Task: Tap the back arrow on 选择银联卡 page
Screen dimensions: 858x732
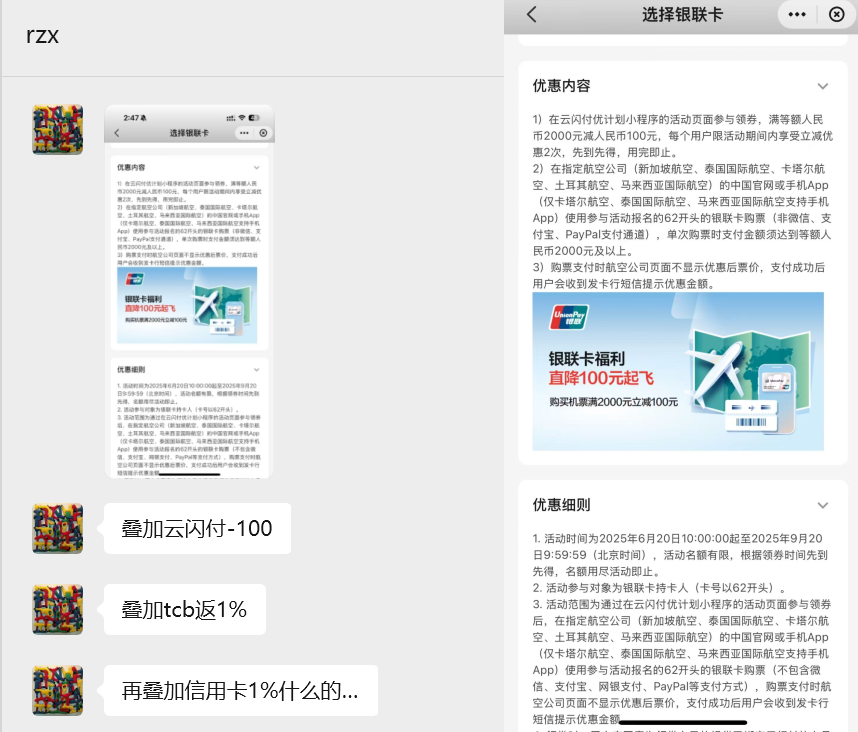Action: (x=530, y=15)
